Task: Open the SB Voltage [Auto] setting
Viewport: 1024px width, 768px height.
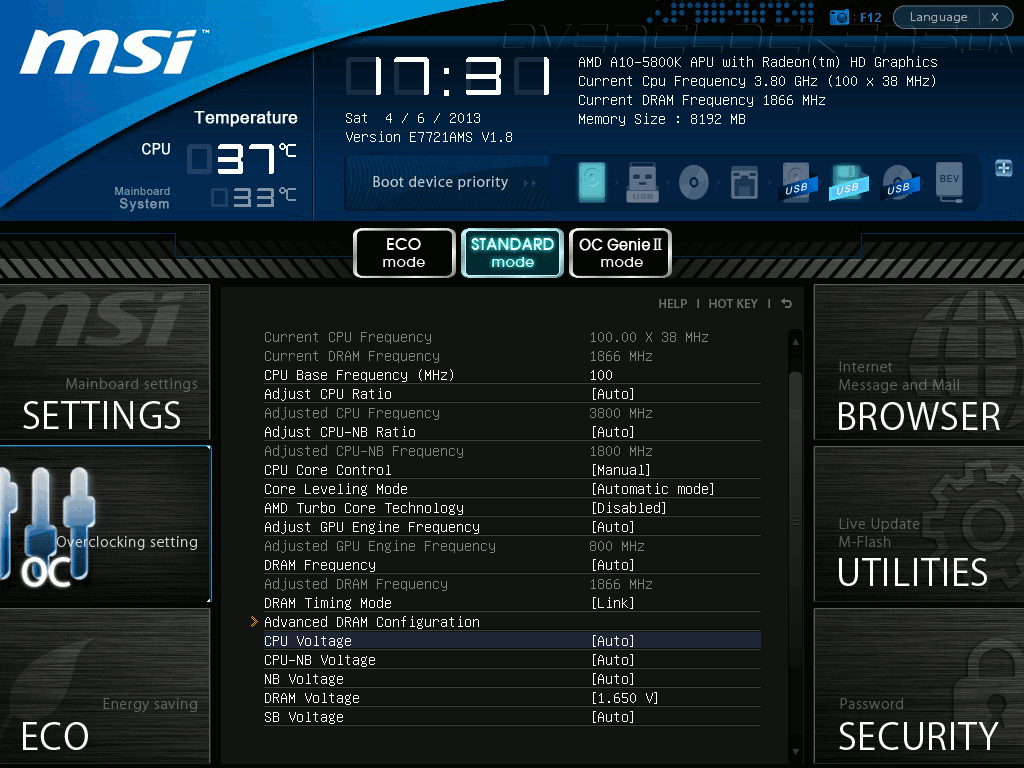Action: coord(512,717)
